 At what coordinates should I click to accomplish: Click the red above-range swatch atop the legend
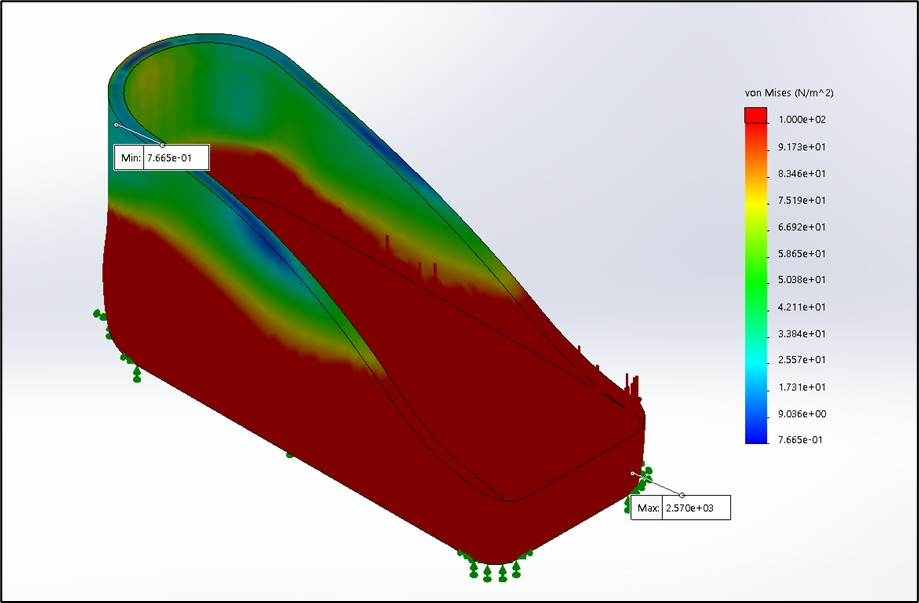point(756,115)
